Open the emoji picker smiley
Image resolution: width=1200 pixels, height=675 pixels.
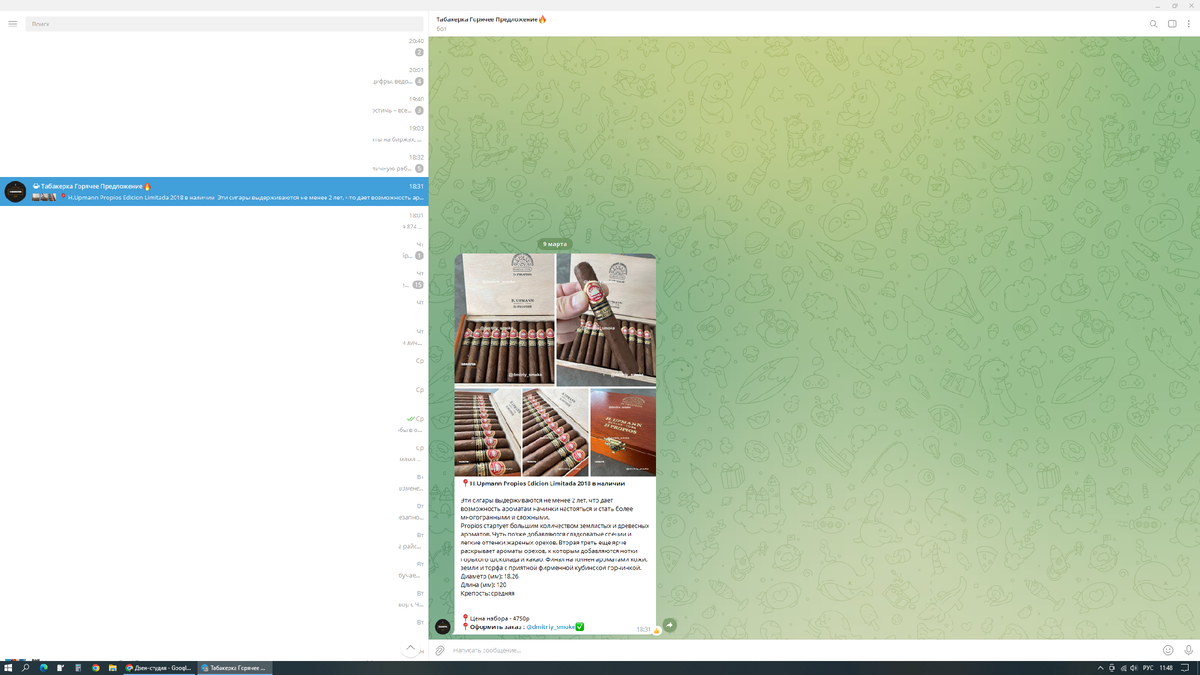point(1167,650)
